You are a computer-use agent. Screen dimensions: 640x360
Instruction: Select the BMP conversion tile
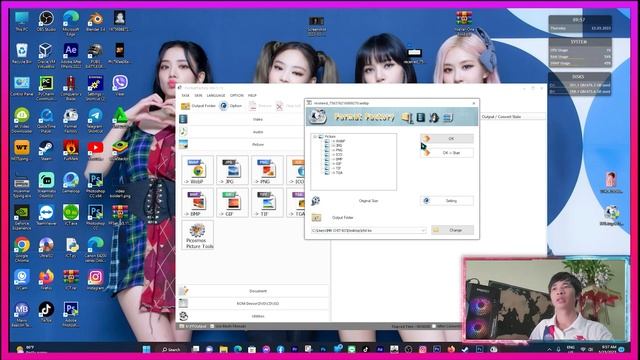click(x=198, y=203)
